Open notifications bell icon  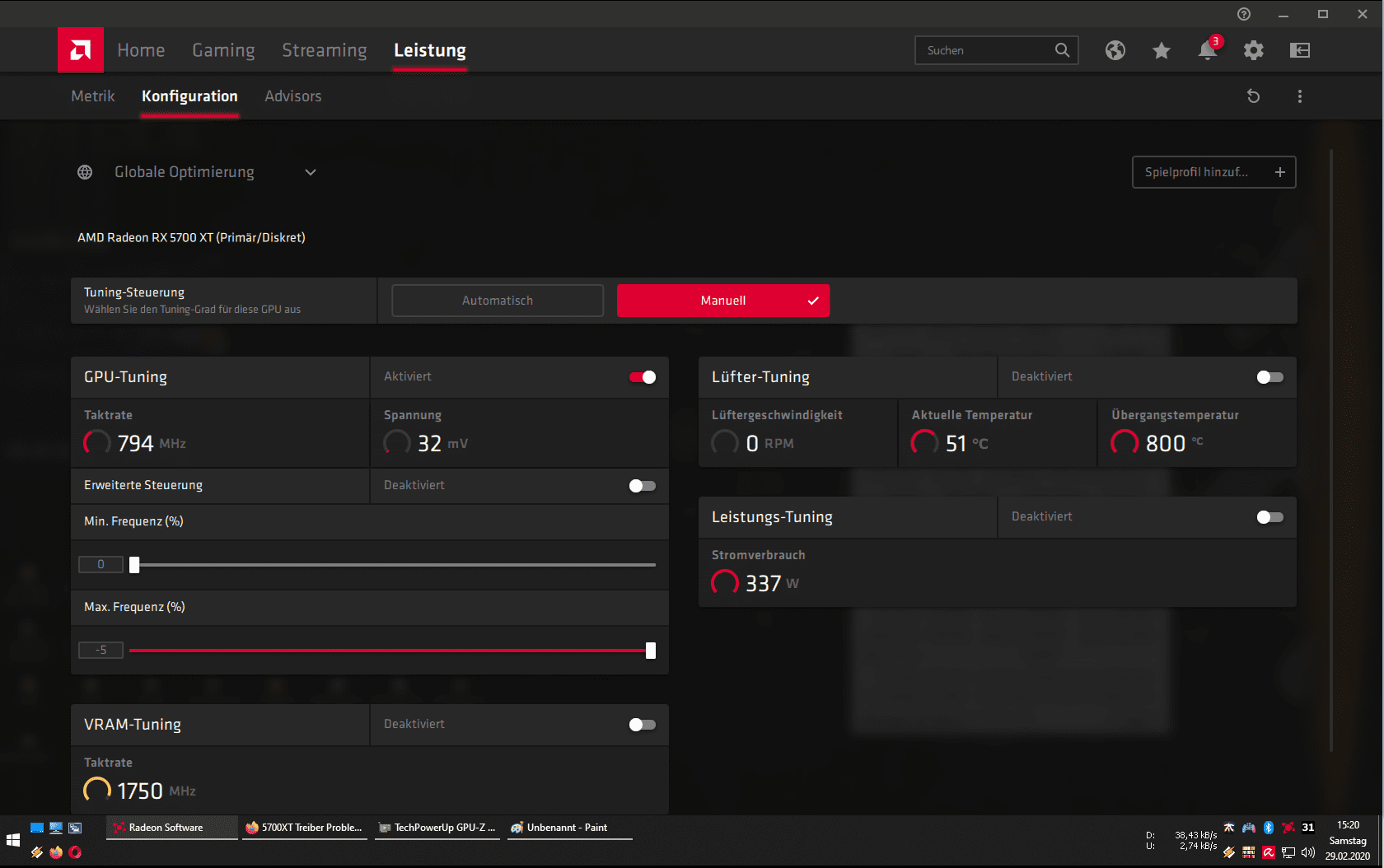(x=1207, y=50)
